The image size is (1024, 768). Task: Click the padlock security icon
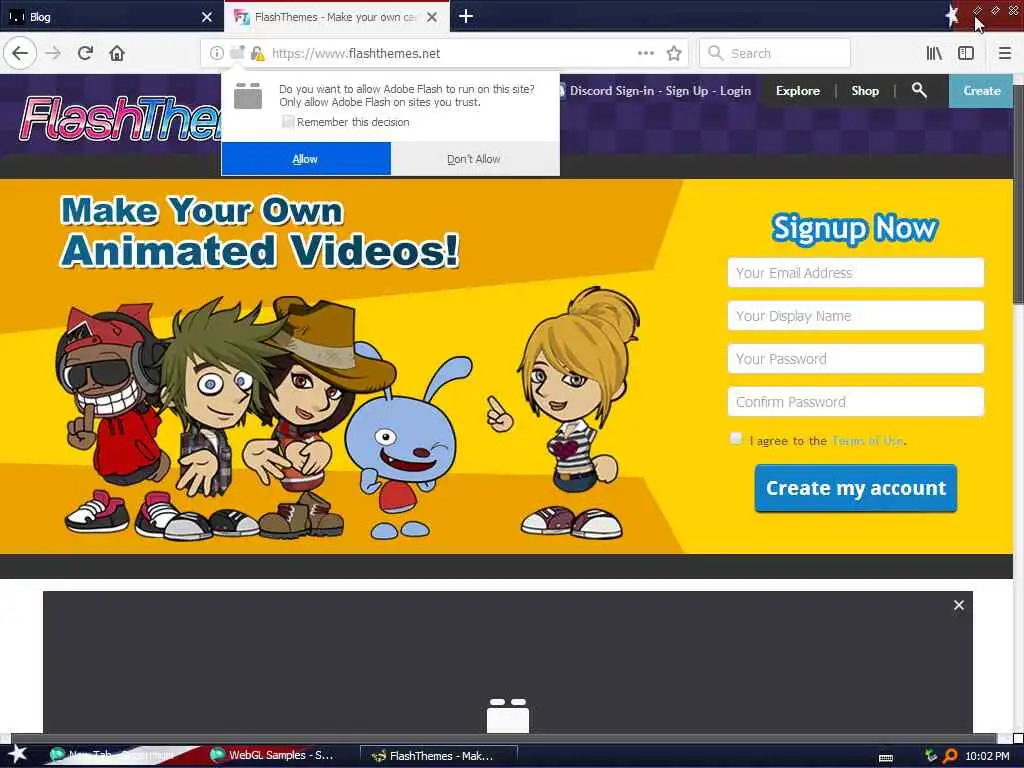pyautogui.click(x=257, y=53)
